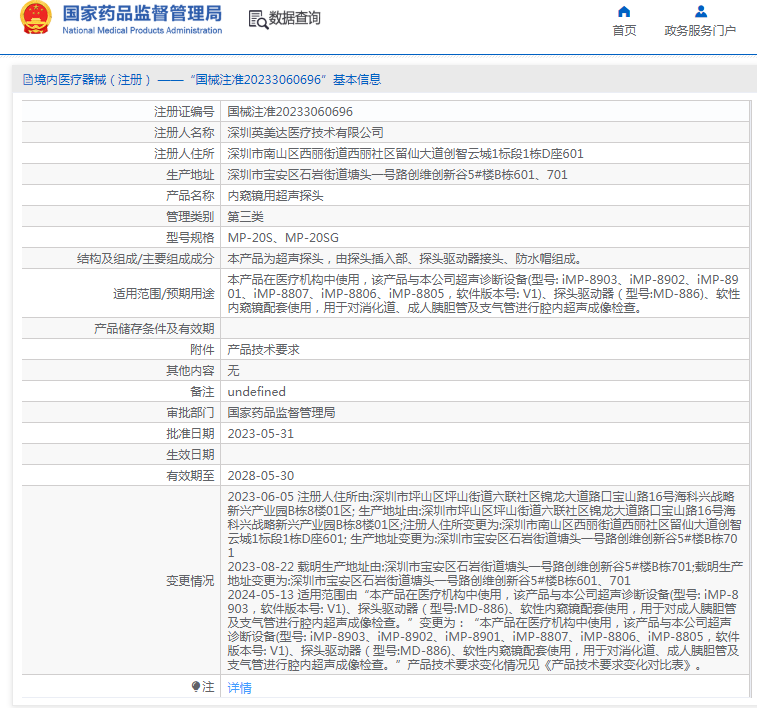This screenshot has width=757, height=708.
Task: Click the 批准日期 row label
Action: pos(190,434)
